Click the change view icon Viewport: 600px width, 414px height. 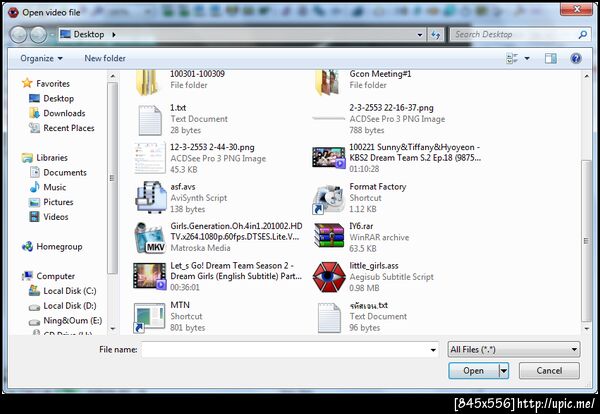tap(512, 59)
